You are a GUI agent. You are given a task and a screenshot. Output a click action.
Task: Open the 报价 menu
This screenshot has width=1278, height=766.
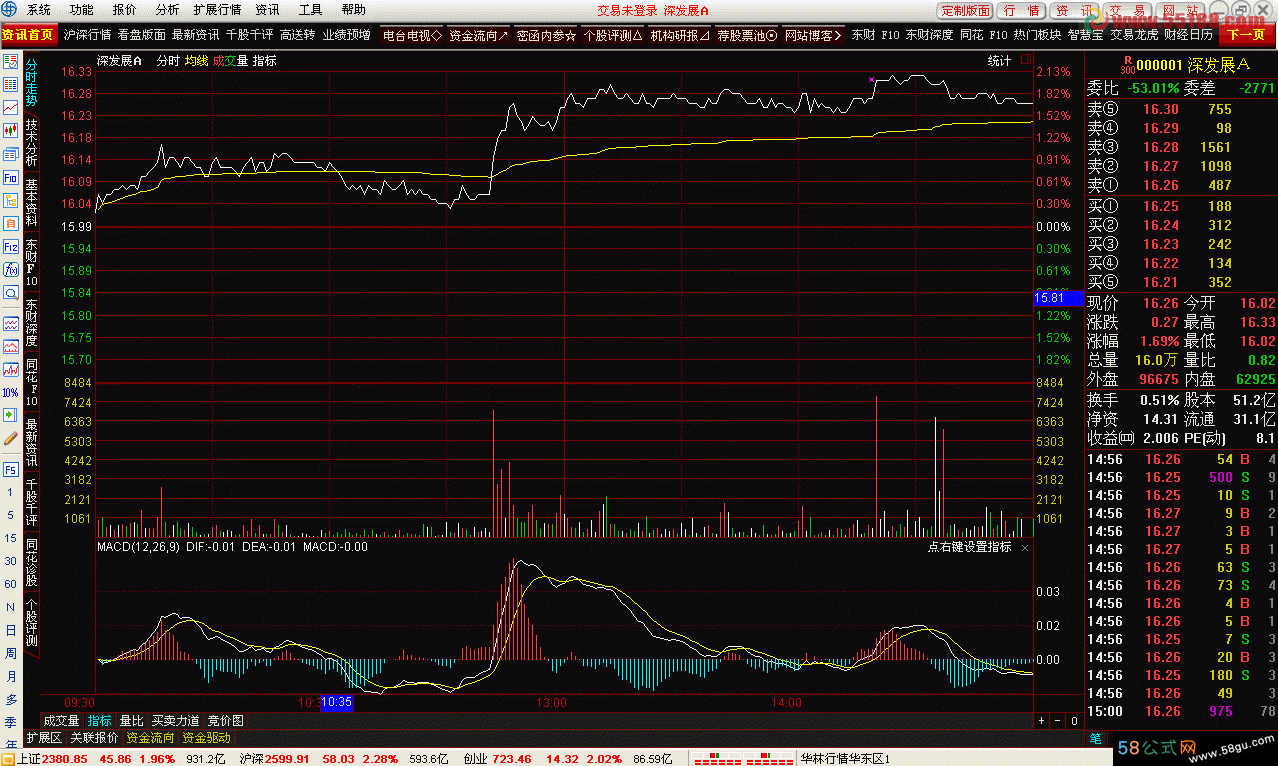[x=125, y=10]
